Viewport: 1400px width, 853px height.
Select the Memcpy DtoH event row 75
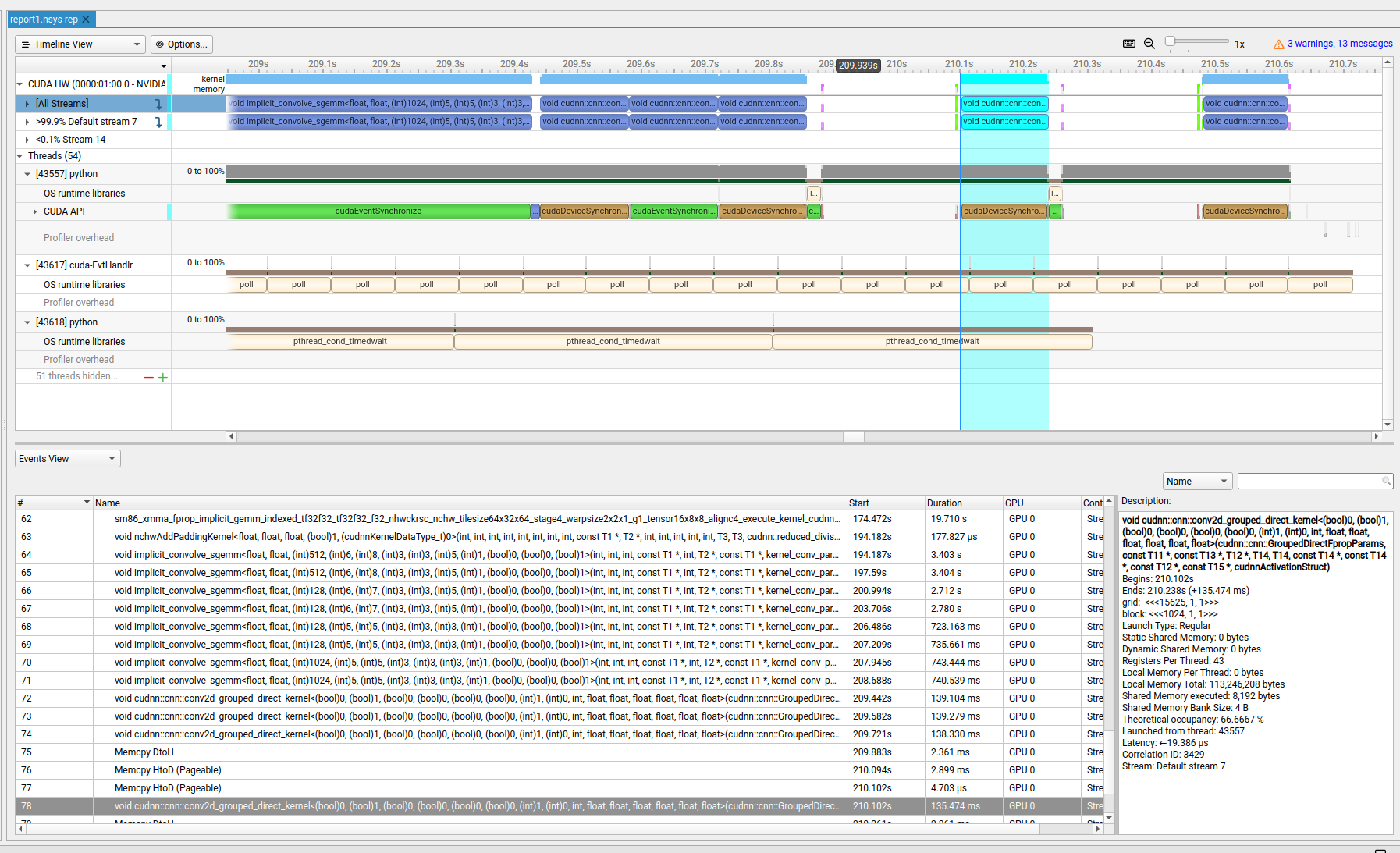(468, 752)
